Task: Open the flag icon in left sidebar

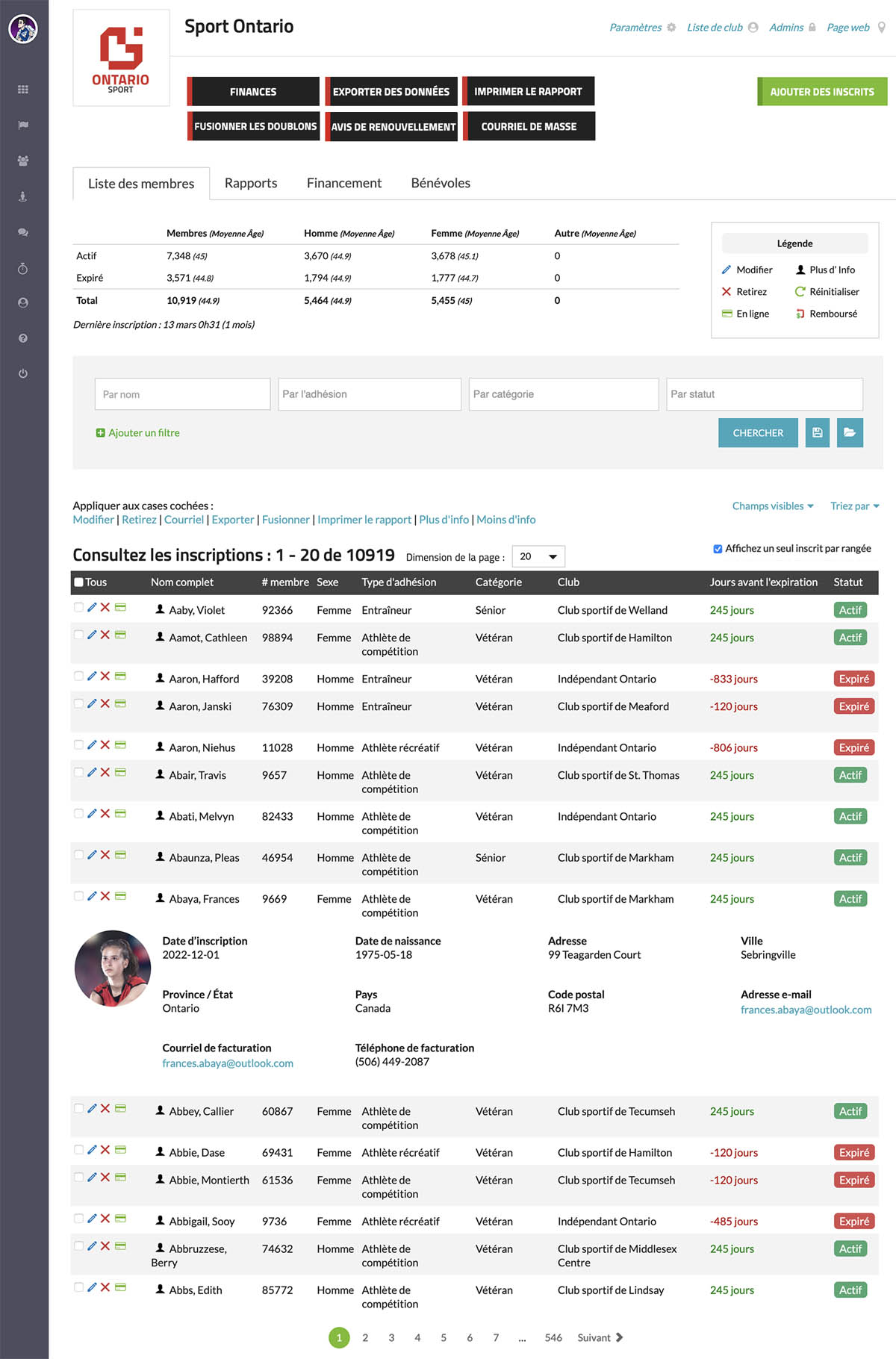Action: [x=23, y=125]
